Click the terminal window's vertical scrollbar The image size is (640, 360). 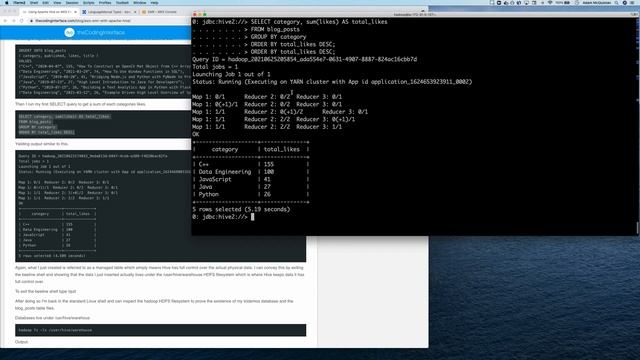(x=638, y=228)
